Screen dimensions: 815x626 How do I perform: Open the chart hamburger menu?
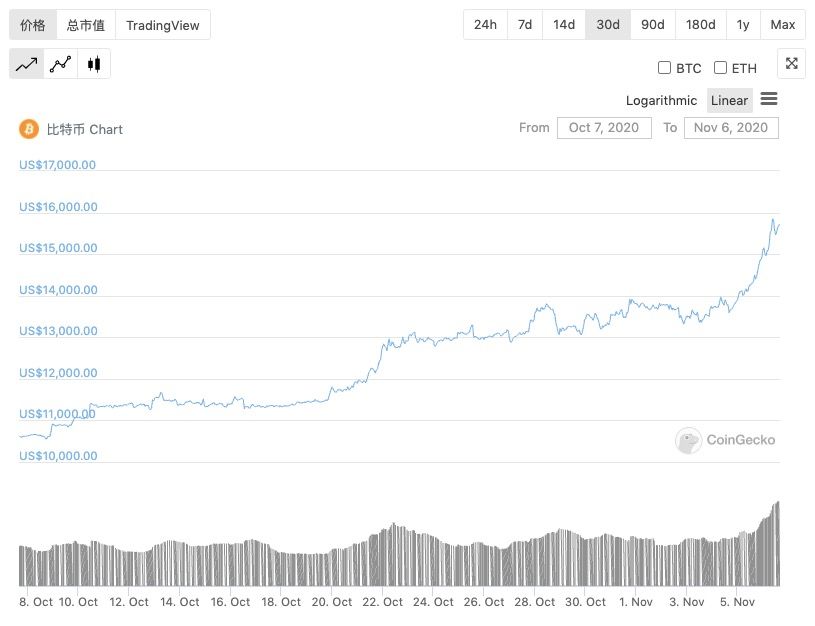(769, 99)
